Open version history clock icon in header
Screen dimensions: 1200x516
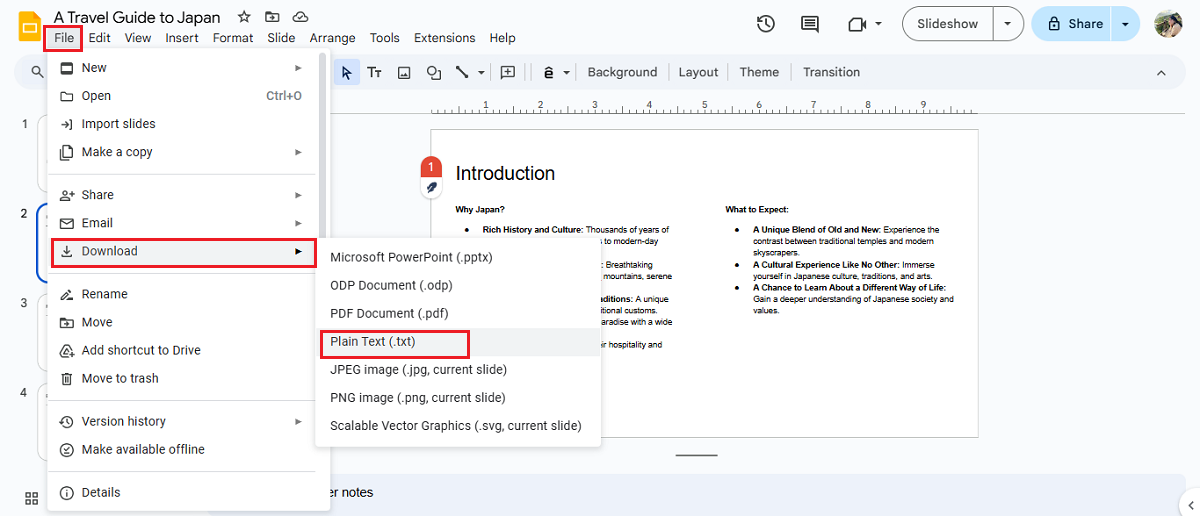point(766,24)
